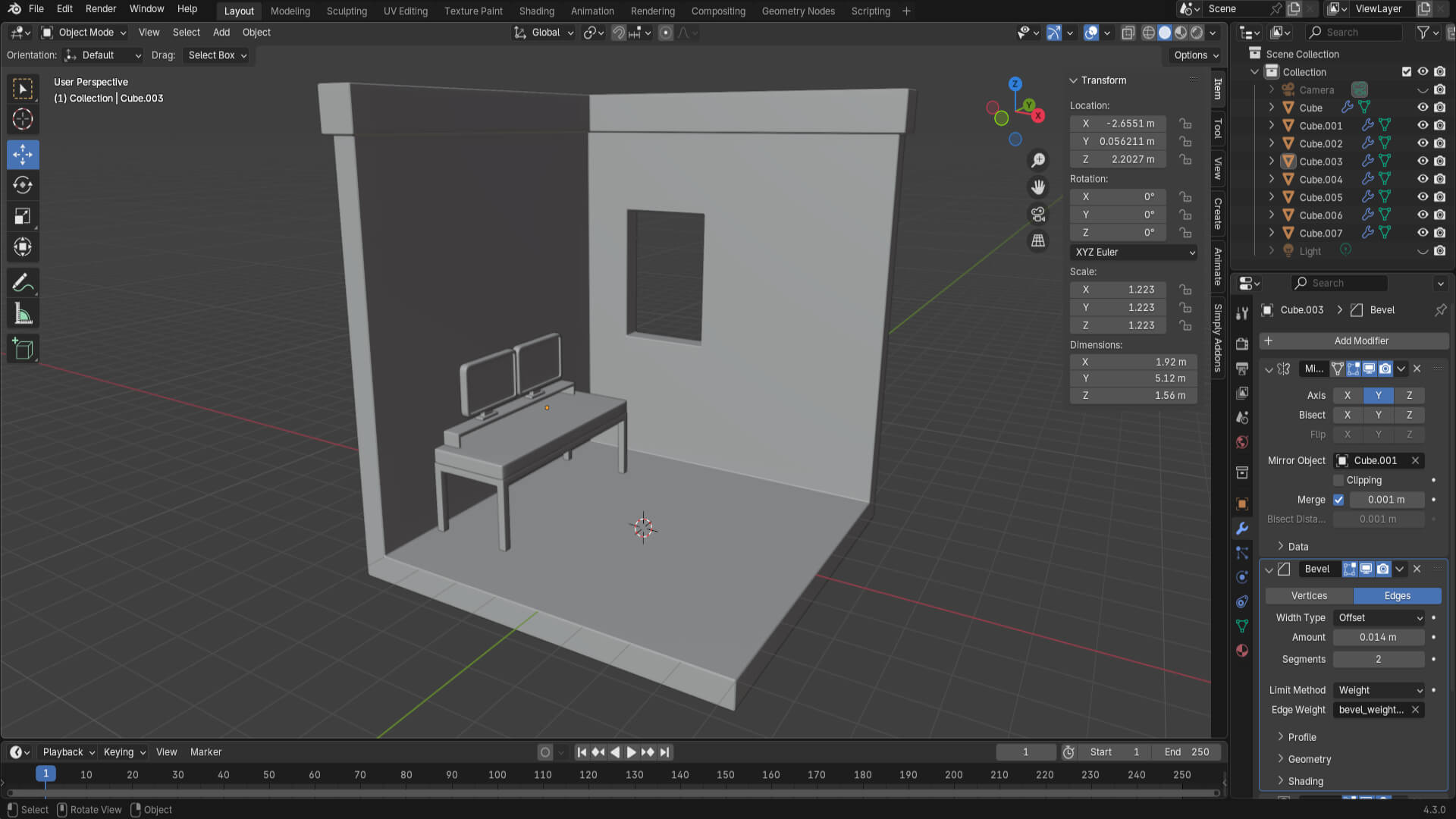Open the Width Type Offset dropdown

coord(1379,617)
